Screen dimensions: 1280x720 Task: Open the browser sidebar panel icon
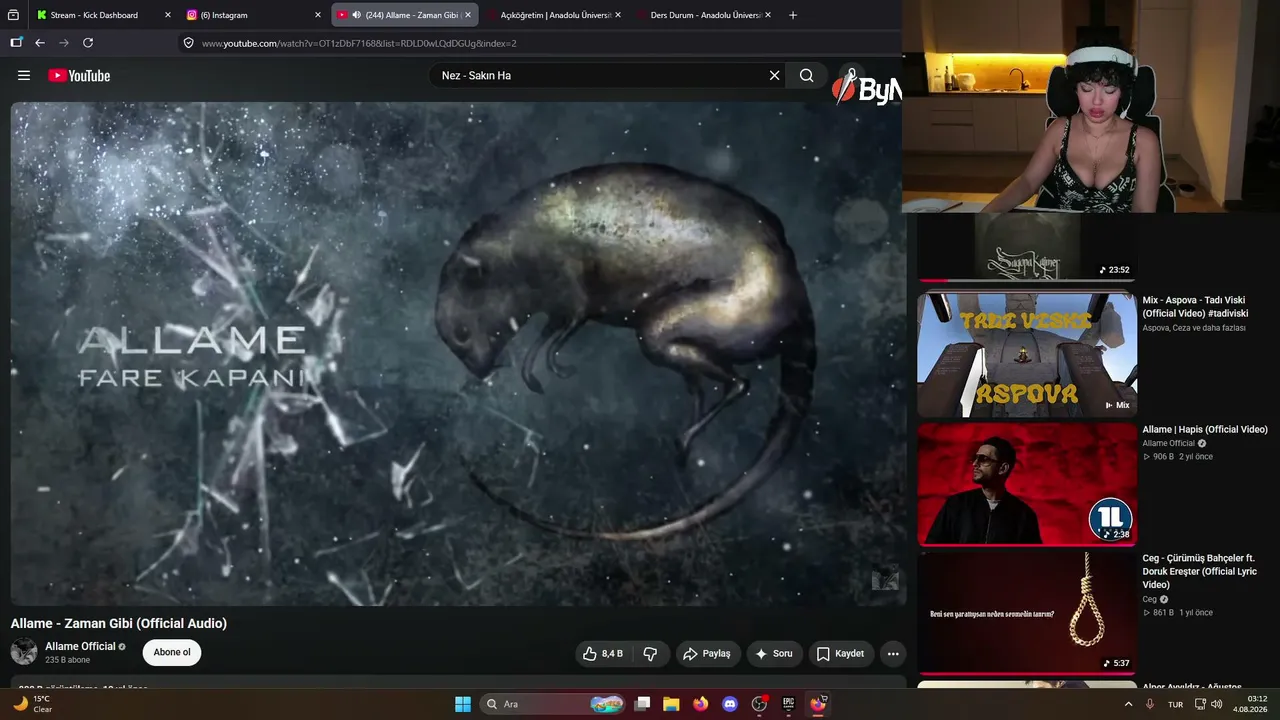pos(16,43)
